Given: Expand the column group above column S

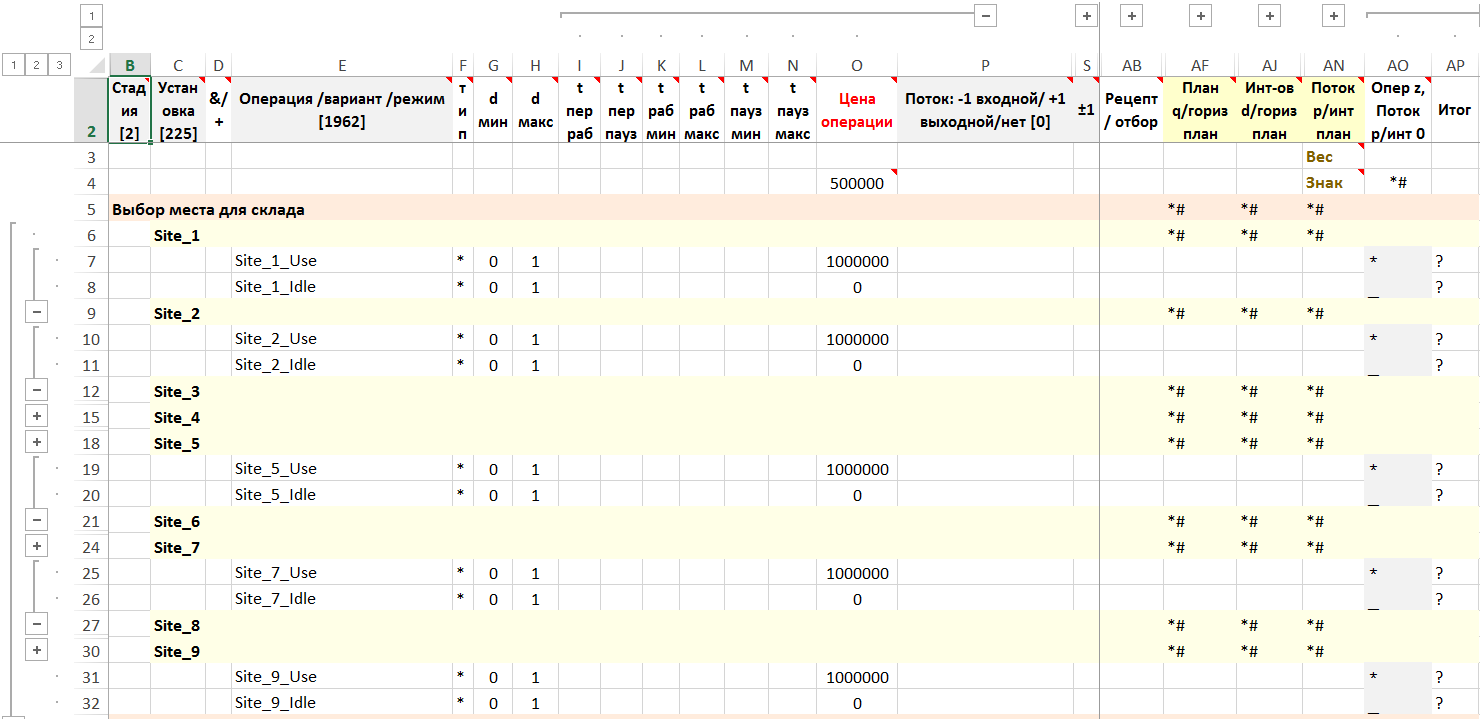Looking at the screenshot, I should click(x=1086, y=16).
